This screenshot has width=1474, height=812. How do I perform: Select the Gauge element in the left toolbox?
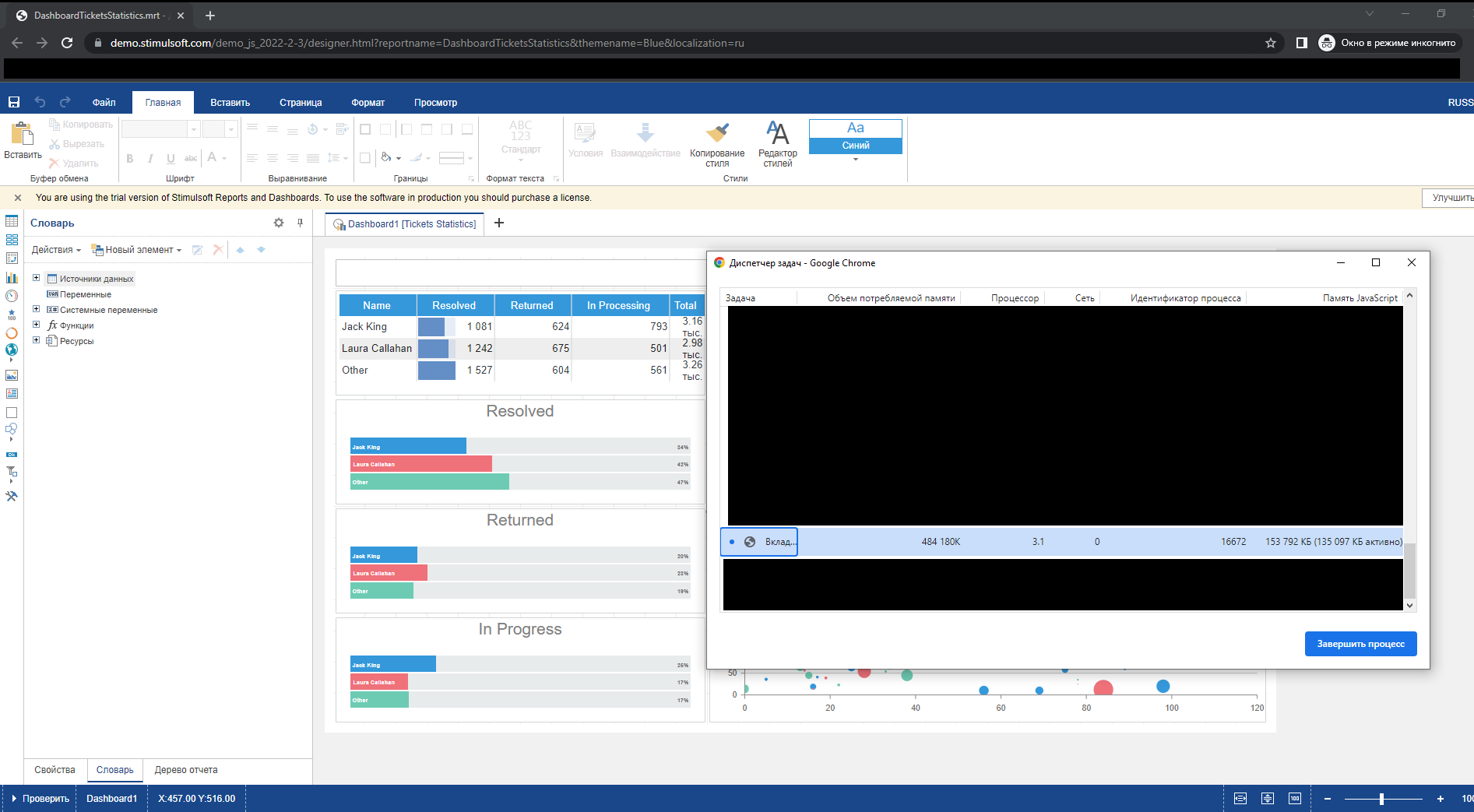tap(12, 296)
